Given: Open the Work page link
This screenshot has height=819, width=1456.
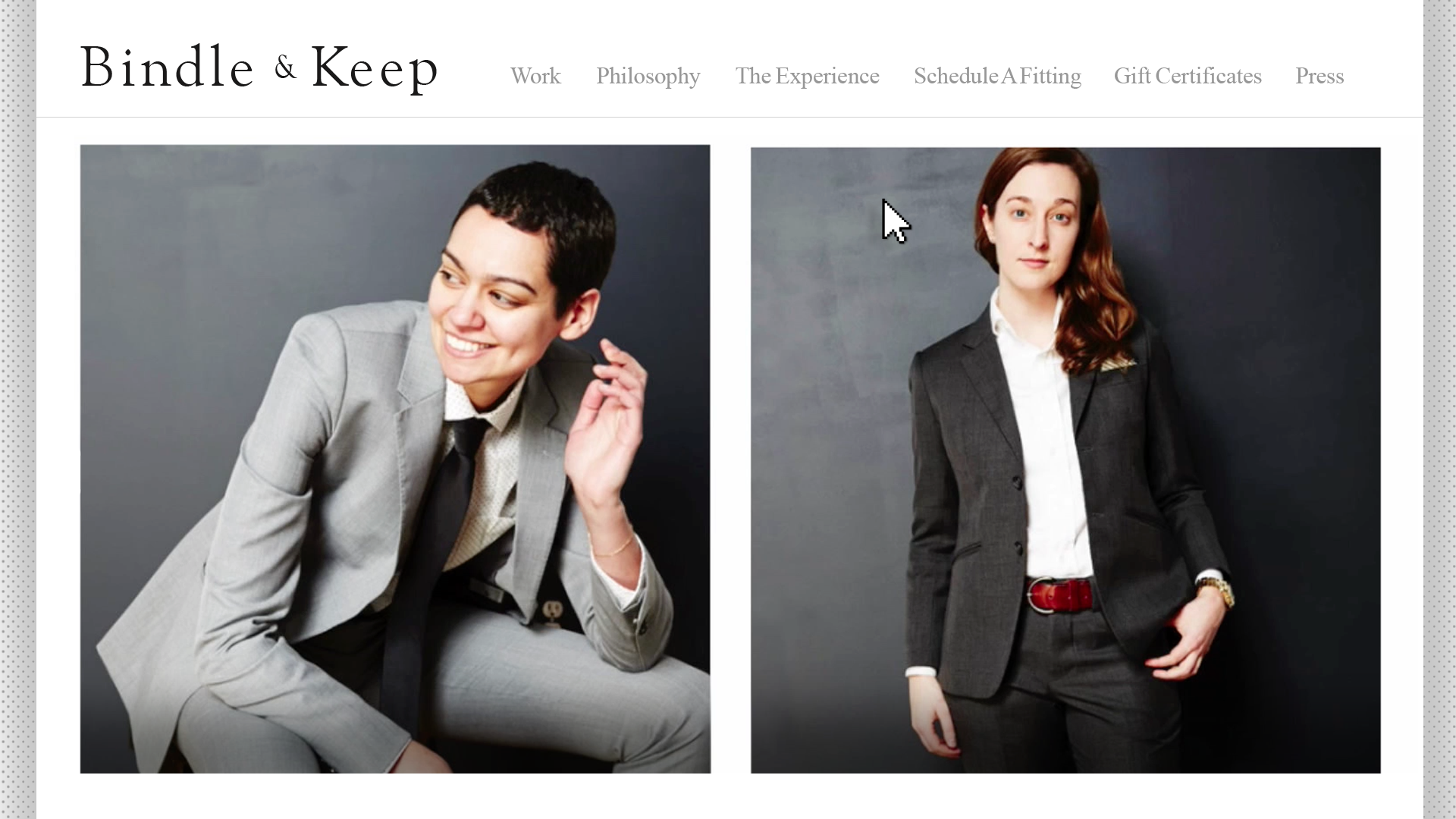Looking at the screenshot, I should coord(535,76).
